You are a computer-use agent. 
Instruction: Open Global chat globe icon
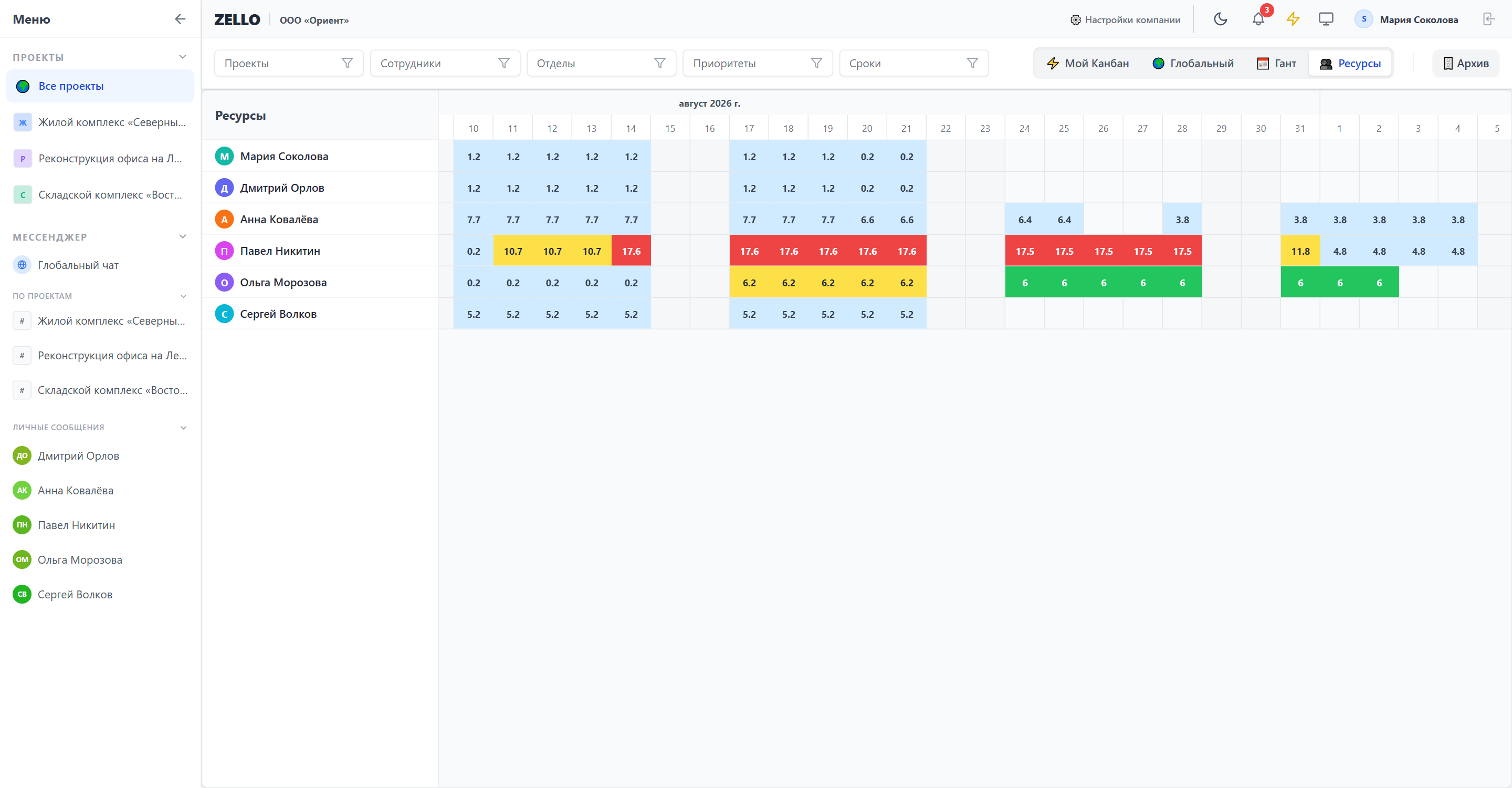pyautogui.click(x=22, y=265)
